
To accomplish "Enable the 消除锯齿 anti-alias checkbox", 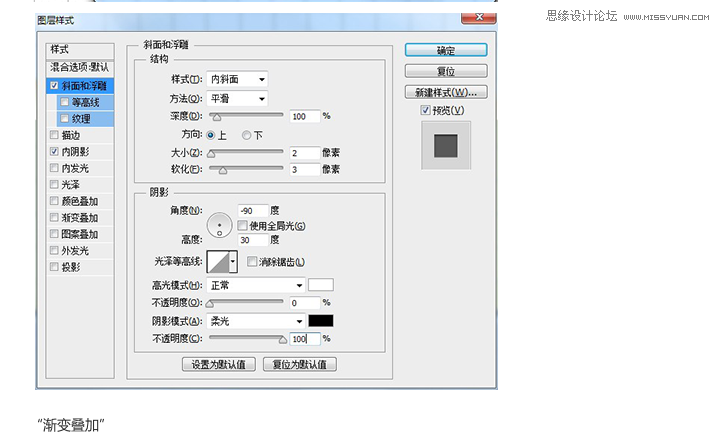I will point(252,261).
